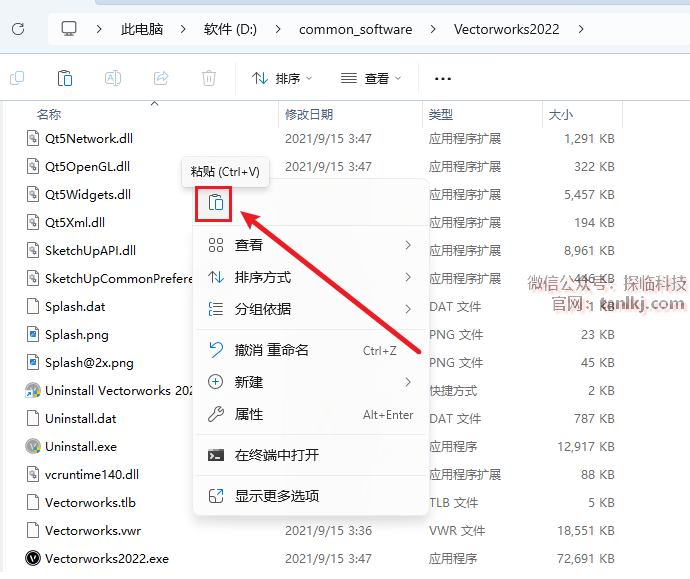Choose 撤消 重命名 in context menu

[x=311, y=350]
